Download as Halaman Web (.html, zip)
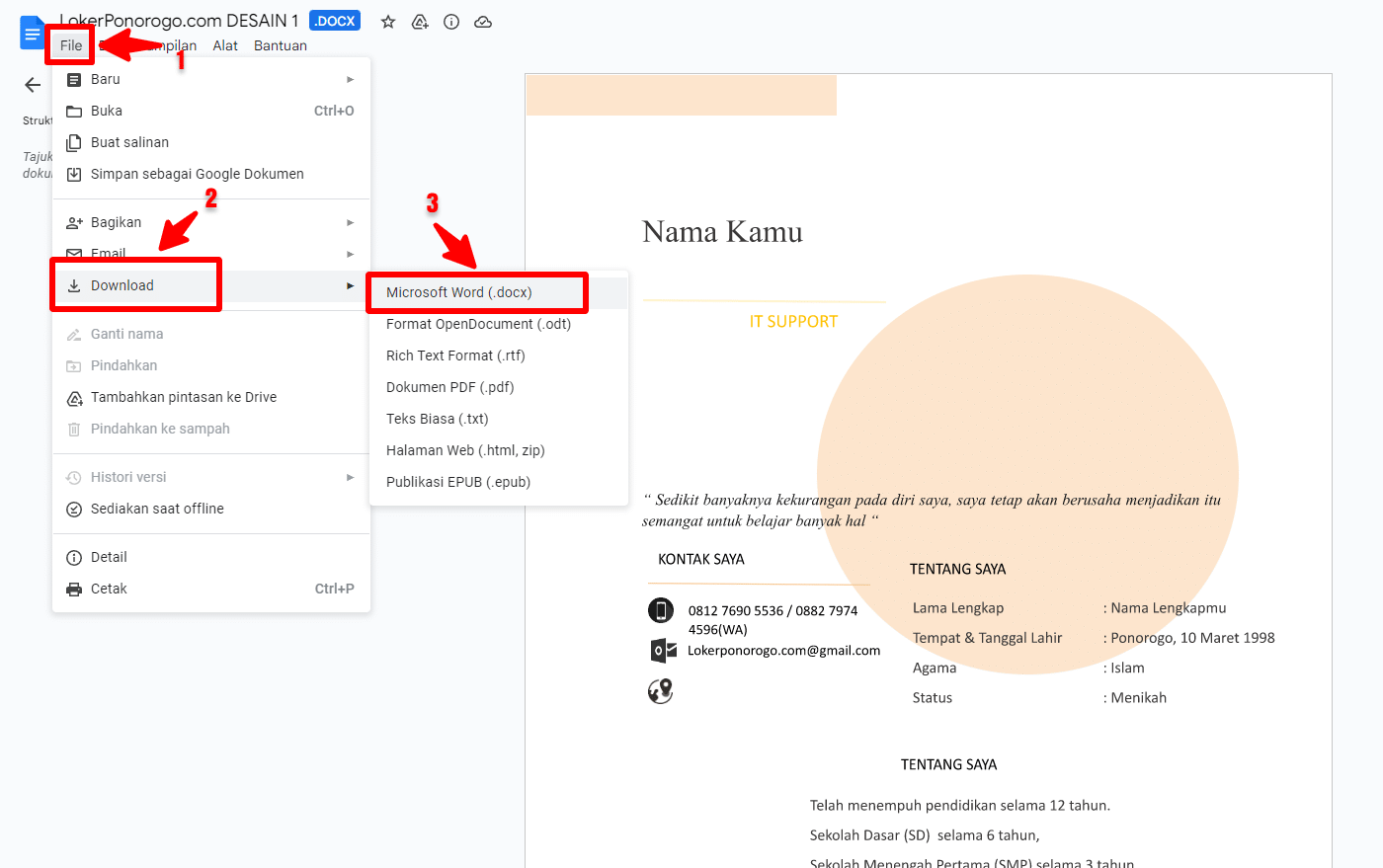This screenshot has width=1383, height=868. (x=499, y=450)
